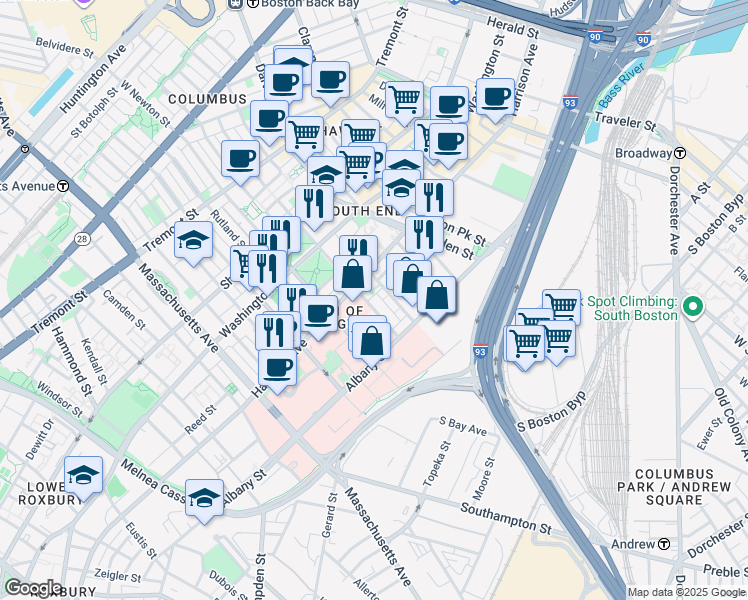Open the Massachusetts Avenue T station icon
Image resolution: width=748 pixels, height=600 pixels.
62,185
